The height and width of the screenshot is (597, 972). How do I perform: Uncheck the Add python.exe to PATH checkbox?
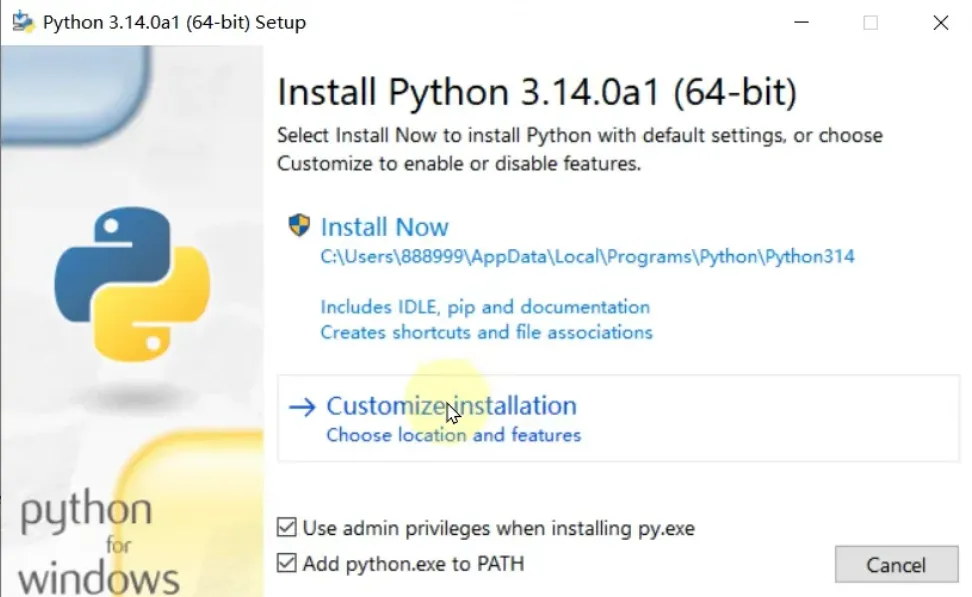287,563
